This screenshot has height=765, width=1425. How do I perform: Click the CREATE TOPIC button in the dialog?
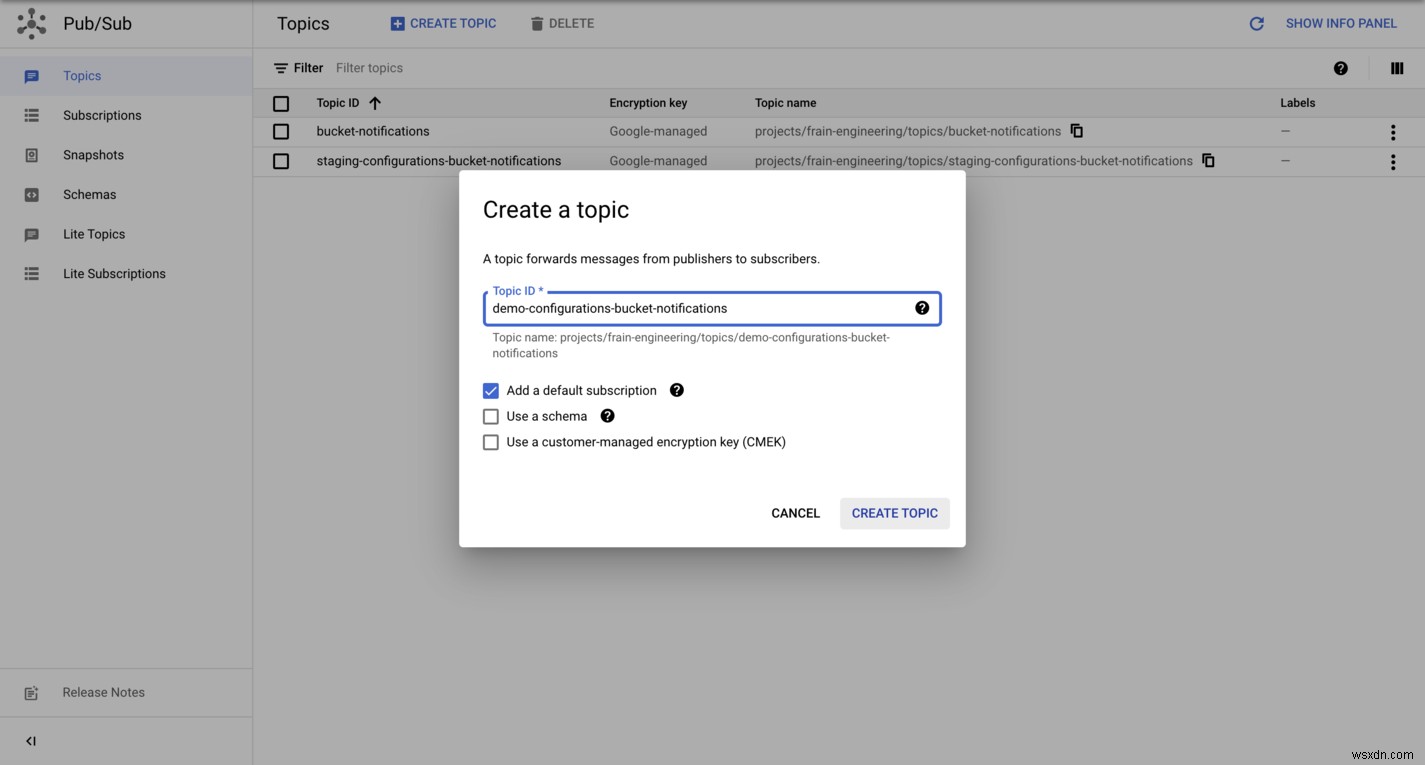tap(893, 512)
